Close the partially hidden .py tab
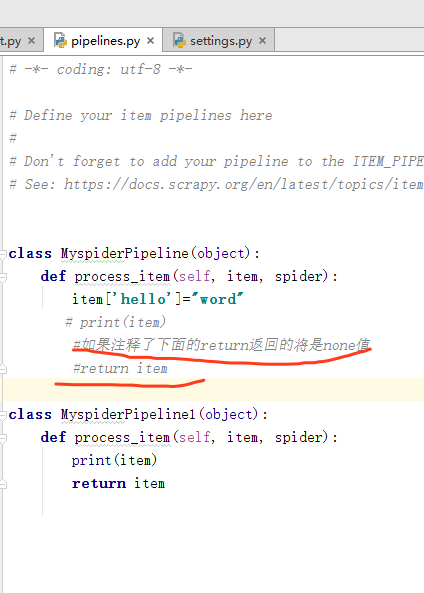The height and width of the screenshot is (593, 424). coord(31,40)
